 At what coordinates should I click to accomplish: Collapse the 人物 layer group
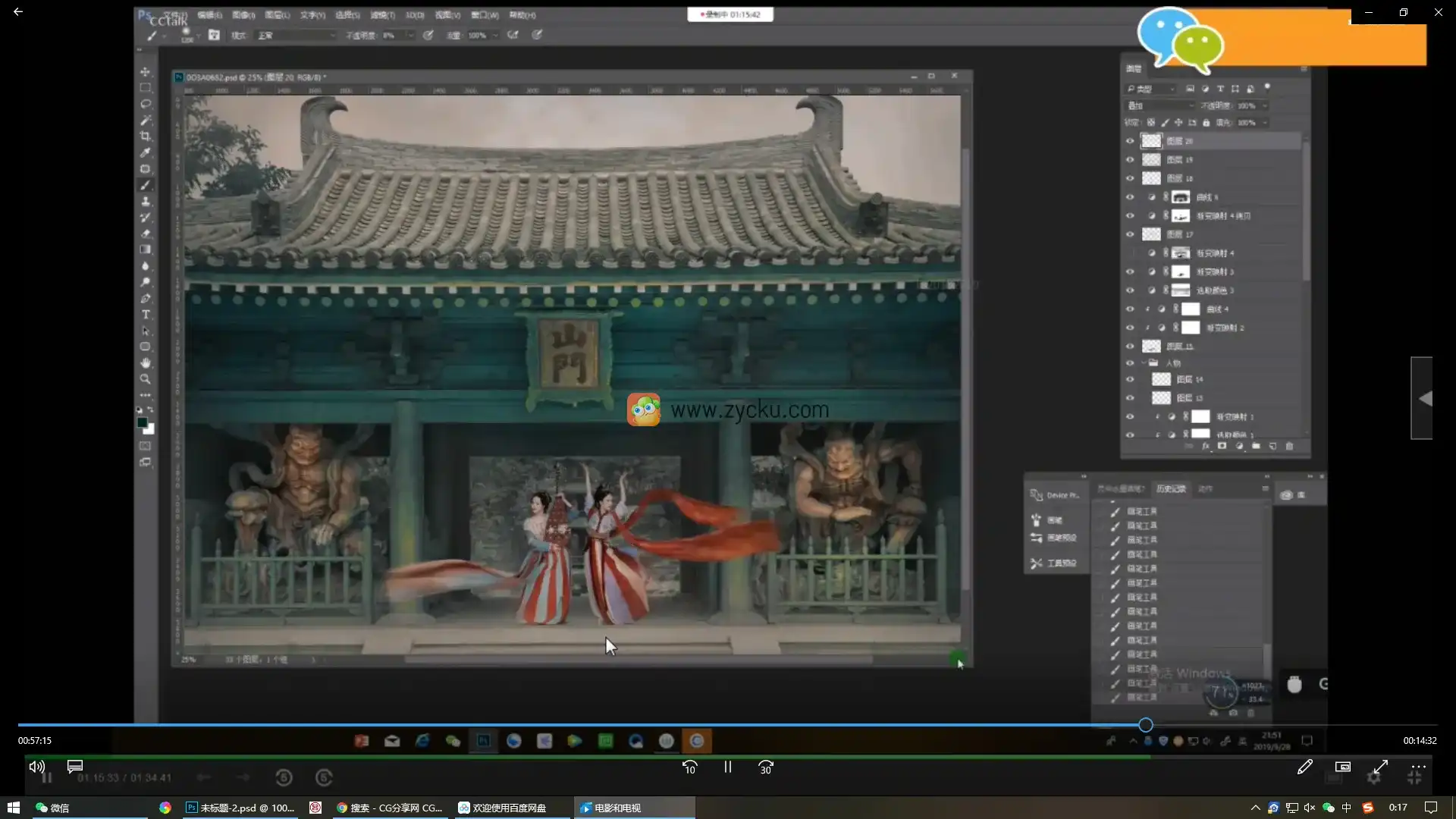pos(1144,363)
